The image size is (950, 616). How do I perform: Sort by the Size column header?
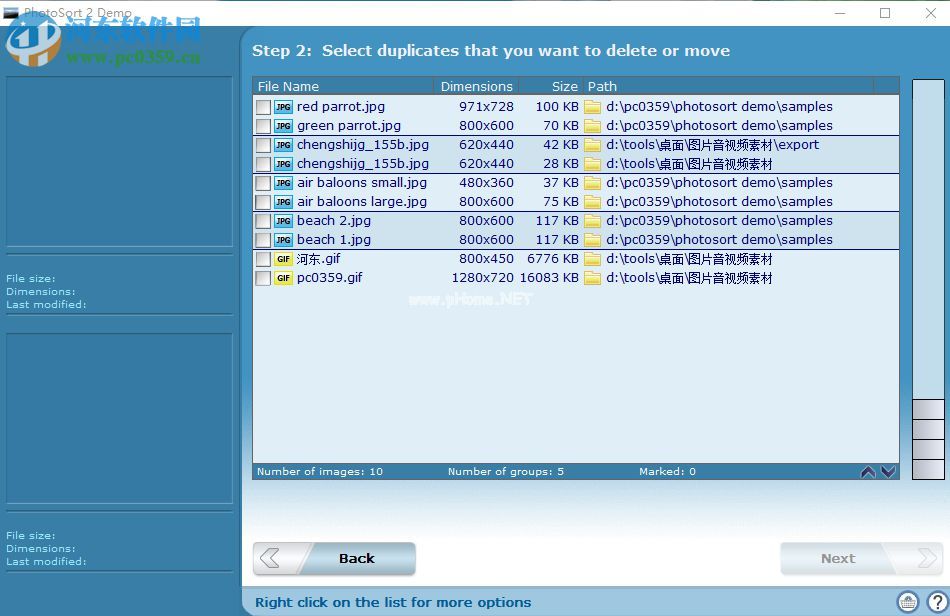click(x=551, y=86)
